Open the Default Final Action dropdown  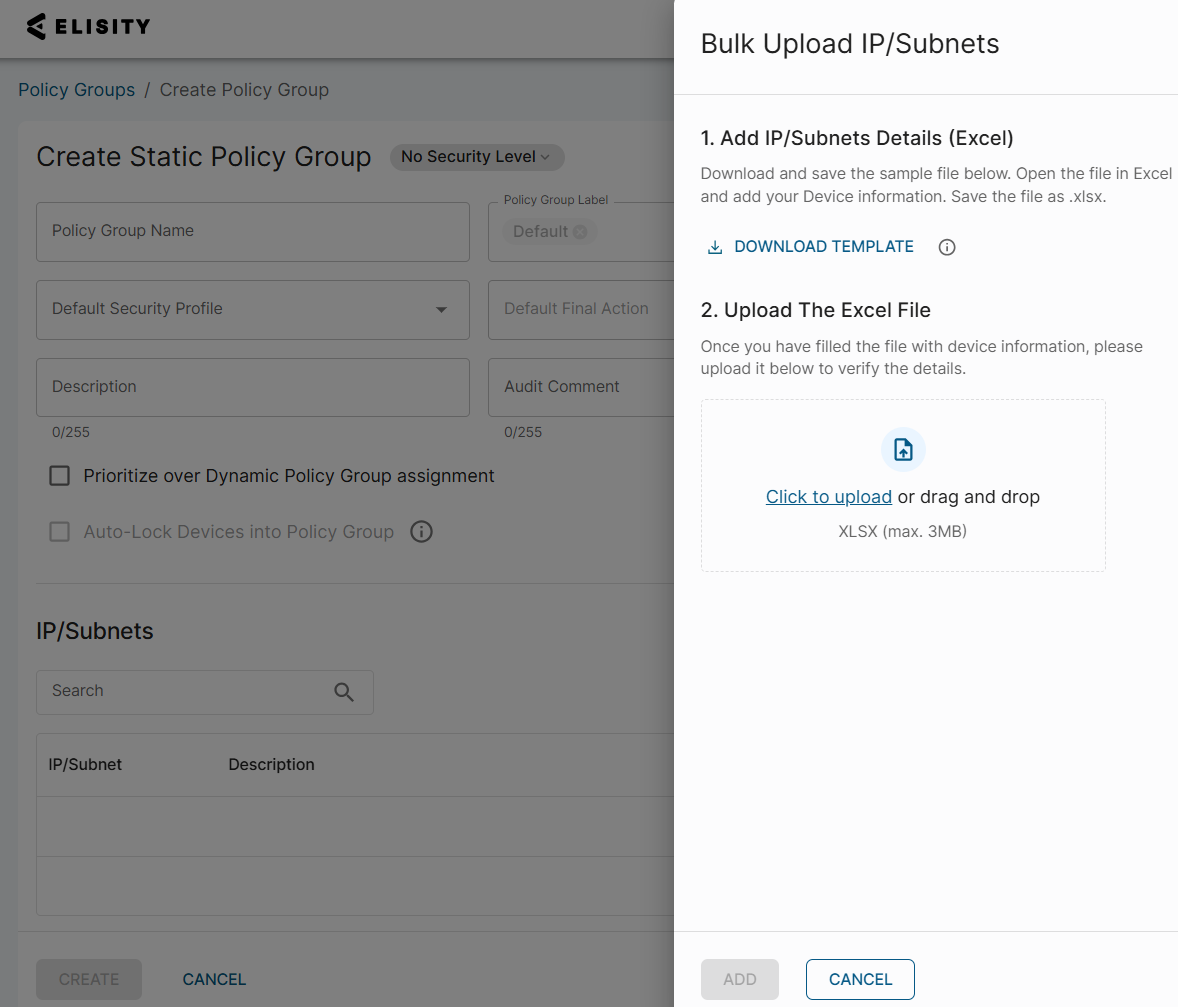[x=580, y=309]
